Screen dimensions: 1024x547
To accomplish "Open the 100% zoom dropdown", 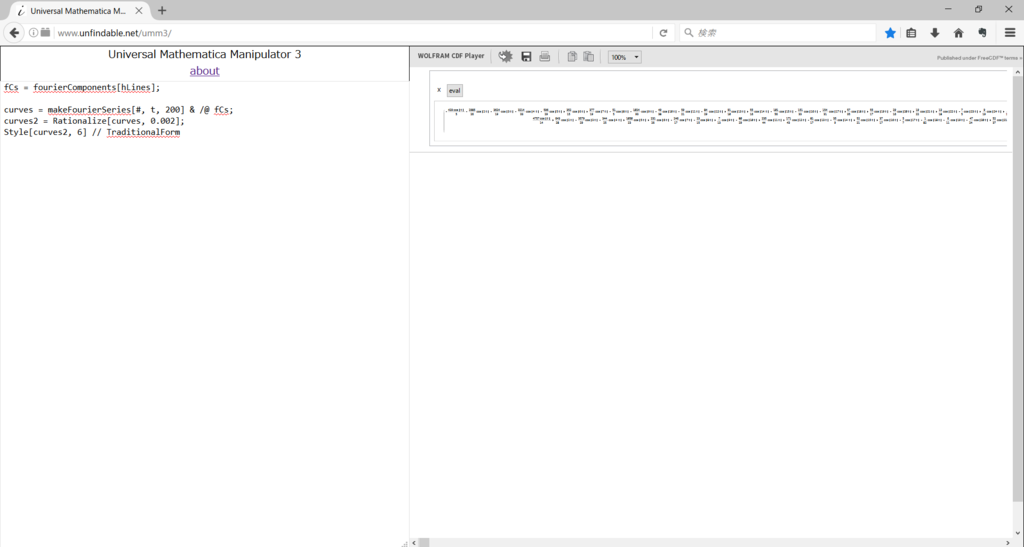I will [624, 57].
